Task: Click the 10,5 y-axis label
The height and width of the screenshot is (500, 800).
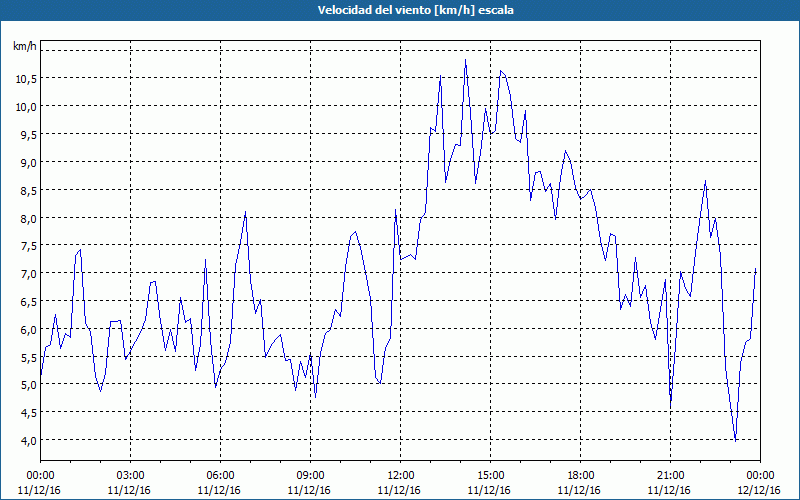Action: (x=26, y=79)
